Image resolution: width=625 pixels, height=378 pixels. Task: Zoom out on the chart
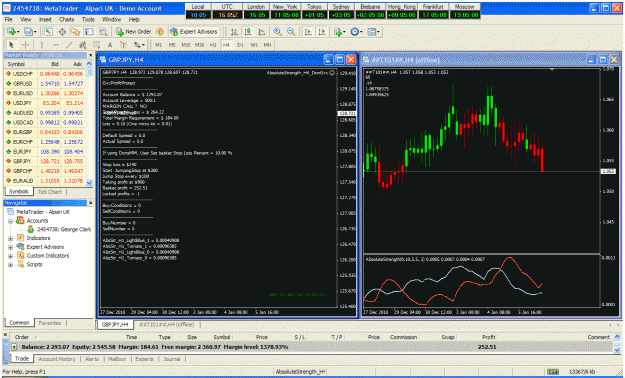pyautogui.click(x=291, y=32)
